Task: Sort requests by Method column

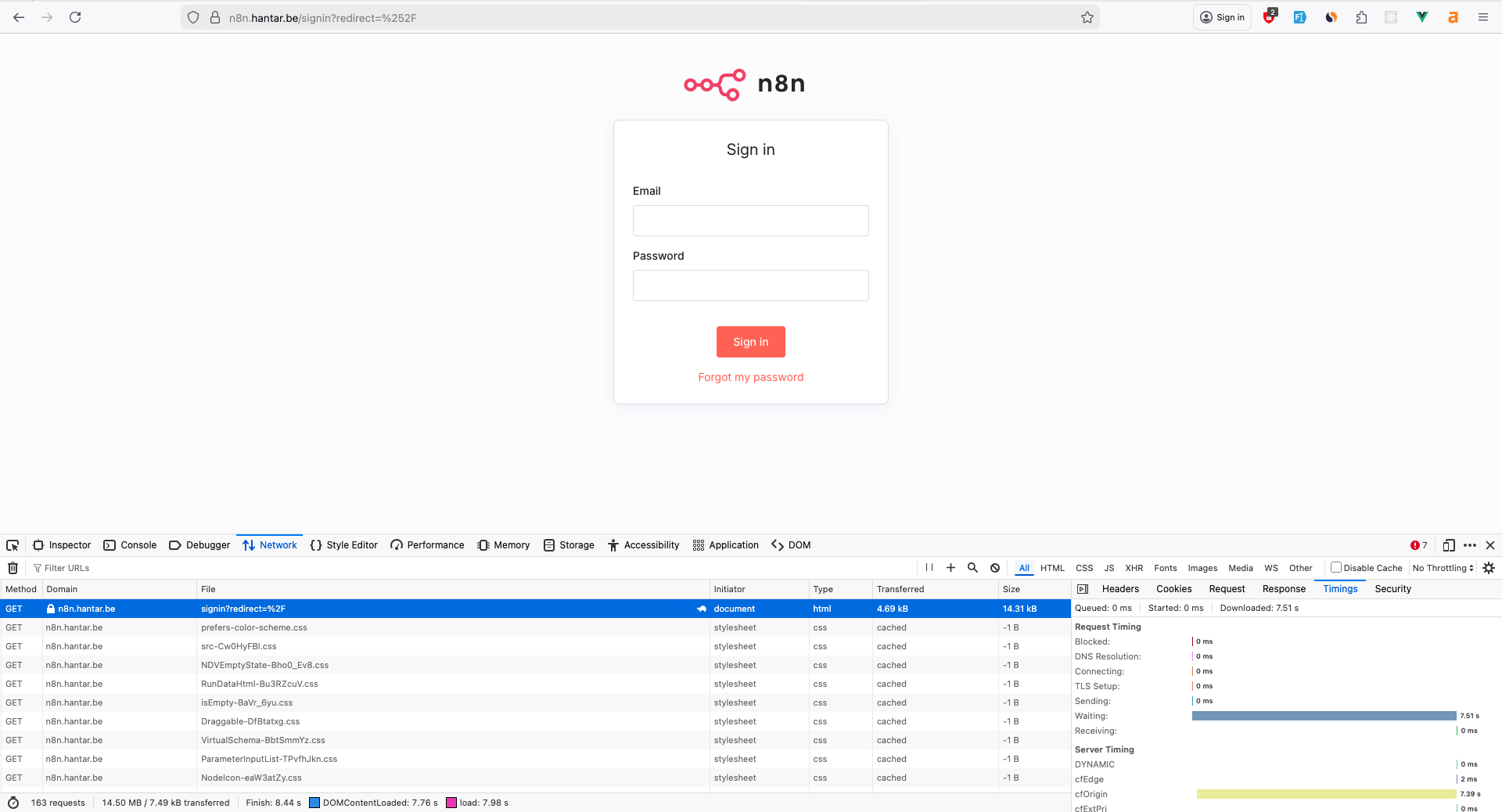Action: 21,589
